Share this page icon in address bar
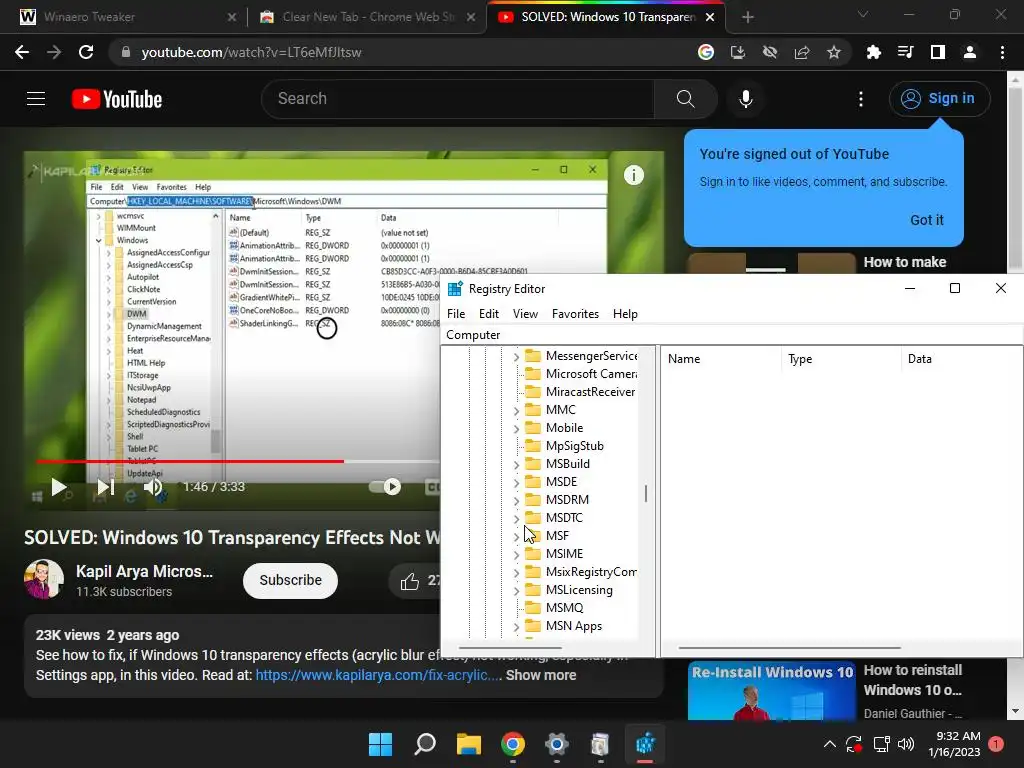The image size is (1024, 768). click(x=801, y=52)
